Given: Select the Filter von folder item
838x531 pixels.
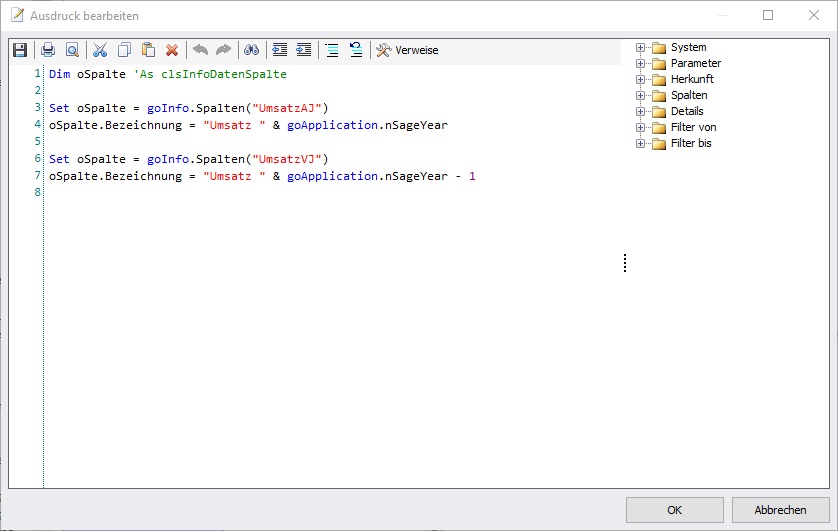Looking at the screenshot, I should 693,128.
